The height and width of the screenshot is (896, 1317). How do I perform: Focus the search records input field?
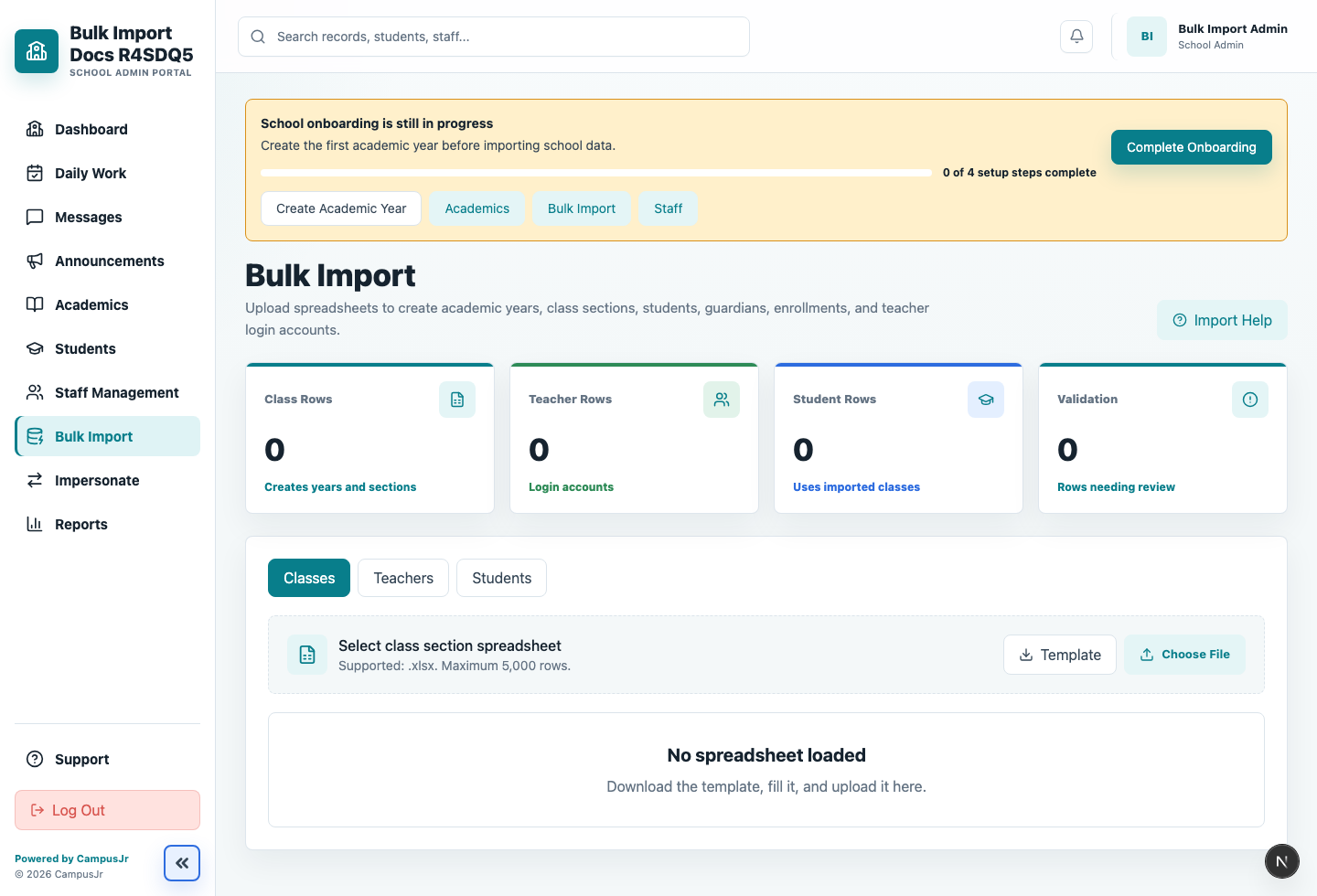coord(494,37)
